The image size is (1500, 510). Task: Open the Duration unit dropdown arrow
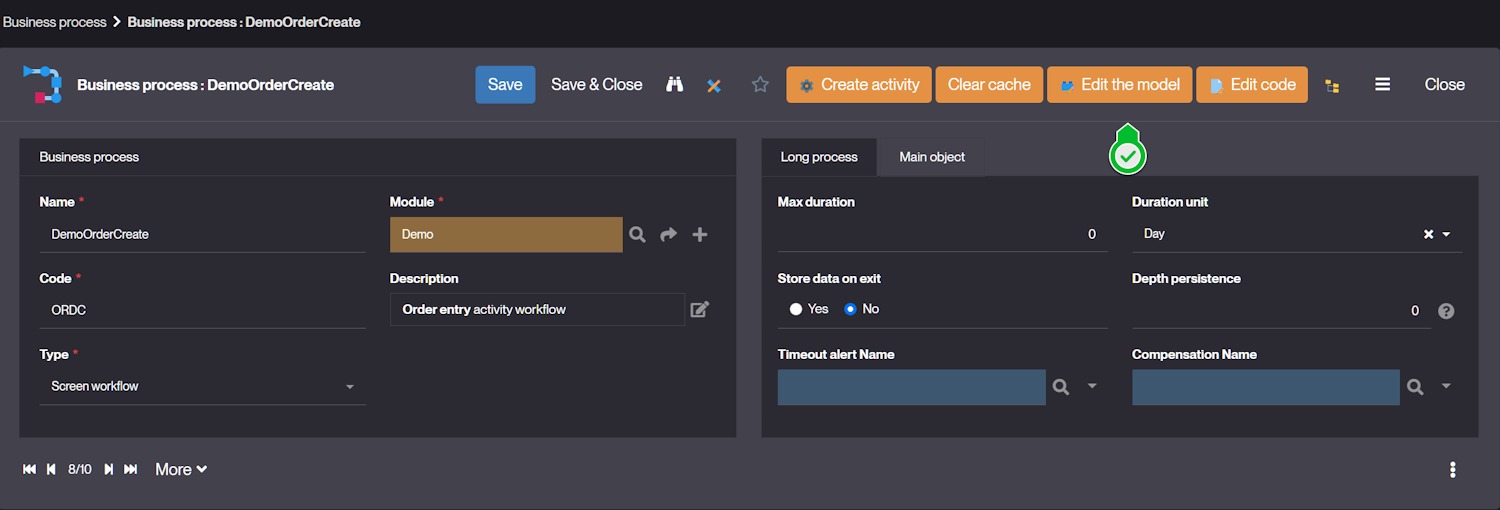1446,234
